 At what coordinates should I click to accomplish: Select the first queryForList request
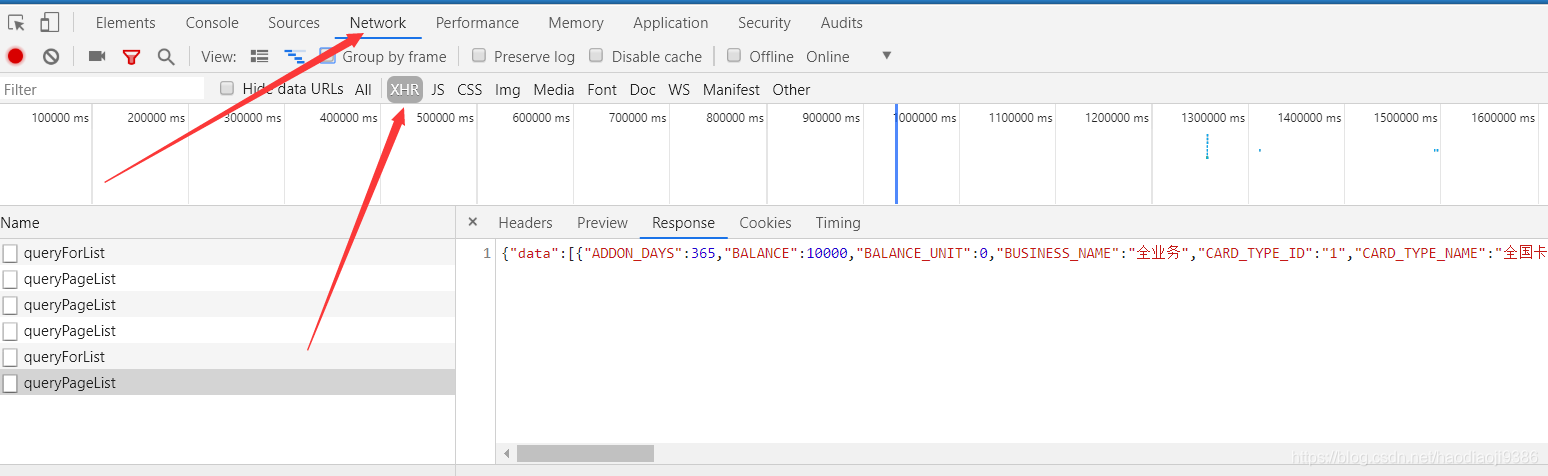tap(227, 253)
